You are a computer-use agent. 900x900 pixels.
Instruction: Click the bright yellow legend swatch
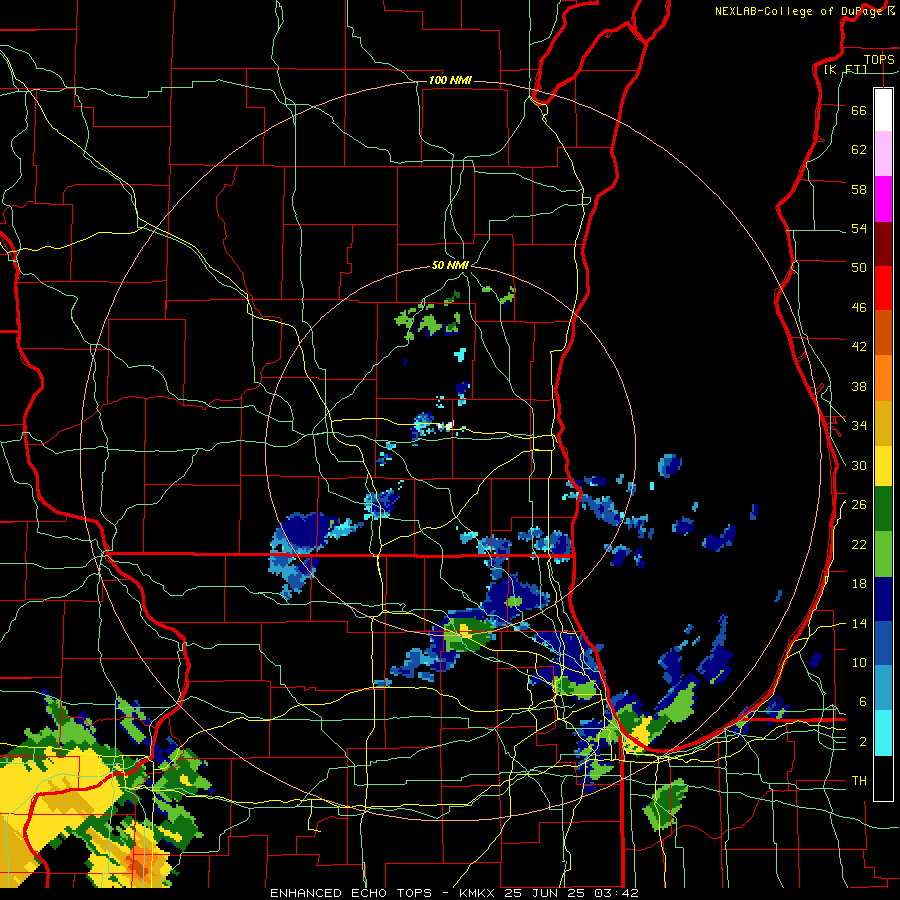(883, 466)
